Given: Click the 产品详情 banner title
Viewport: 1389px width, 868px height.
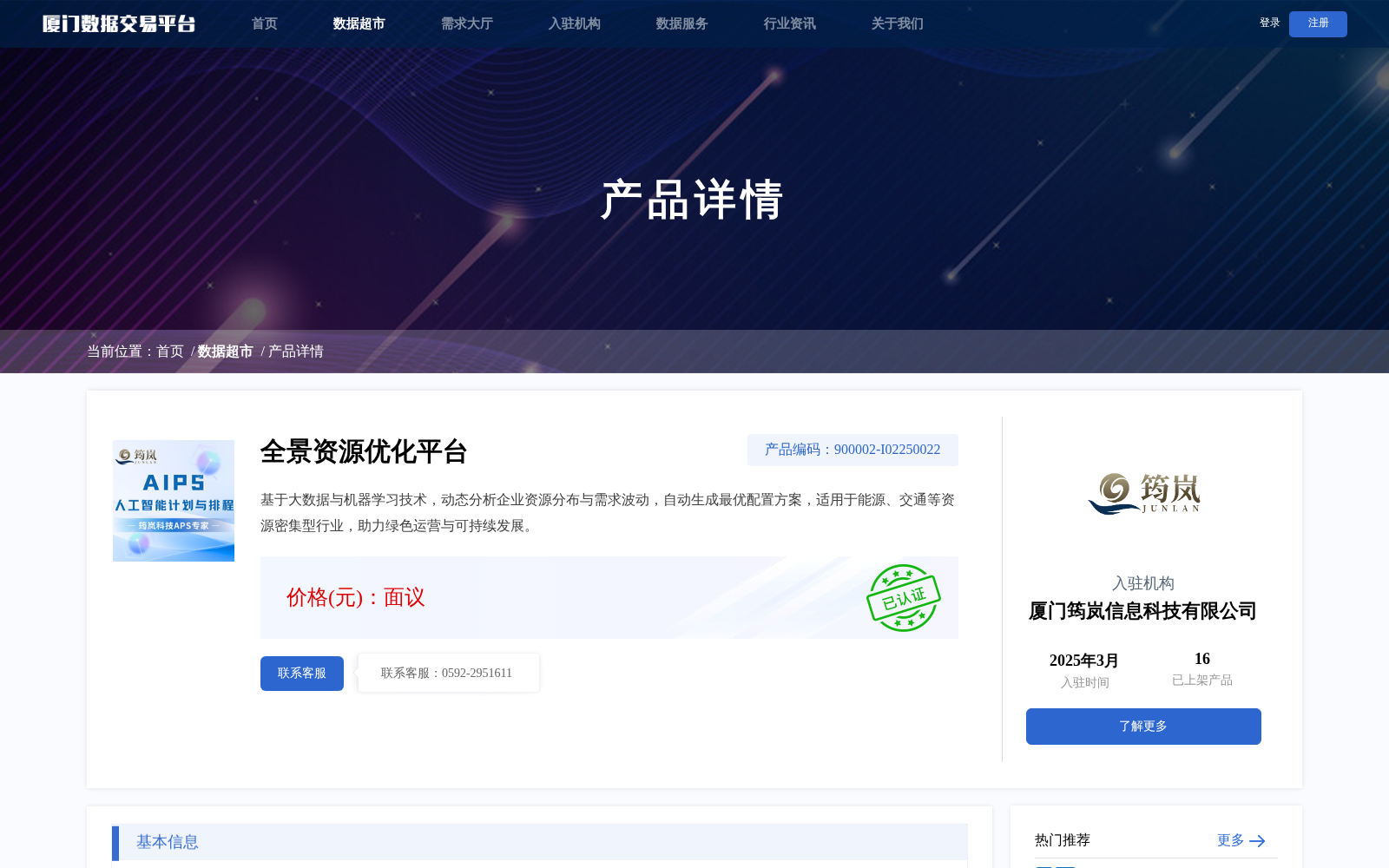Looking at the screenshot, I should tap(693, 201).
